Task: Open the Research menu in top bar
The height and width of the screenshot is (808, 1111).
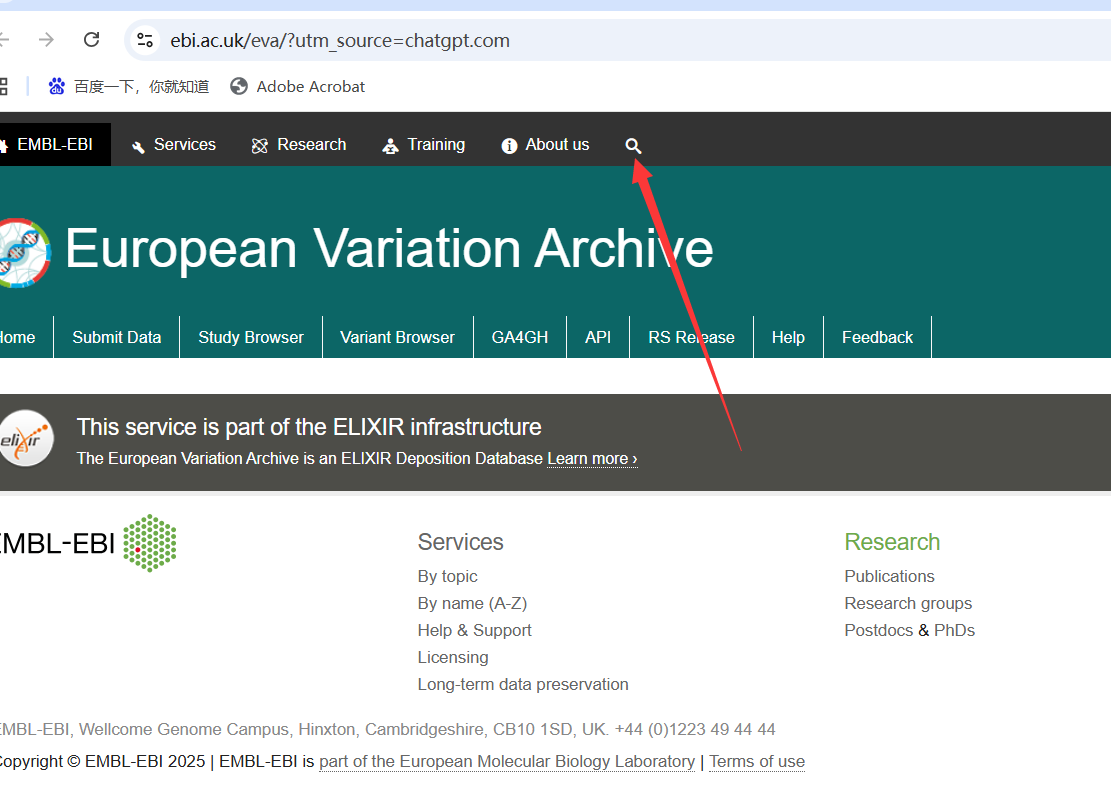Action: 299,145
